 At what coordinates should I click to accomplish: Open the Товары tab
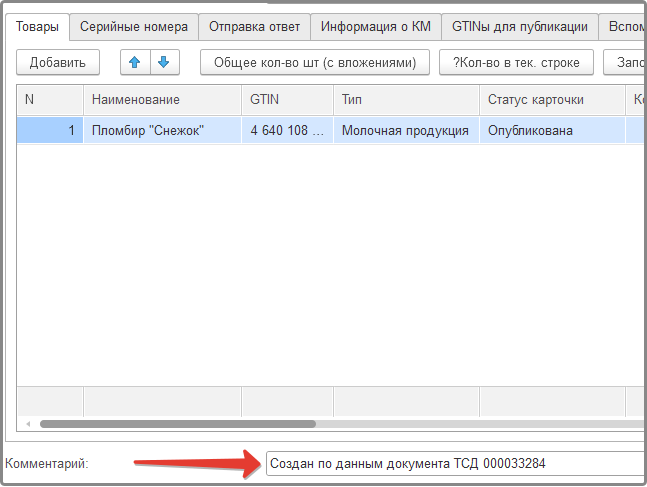[x=37, y=27]
